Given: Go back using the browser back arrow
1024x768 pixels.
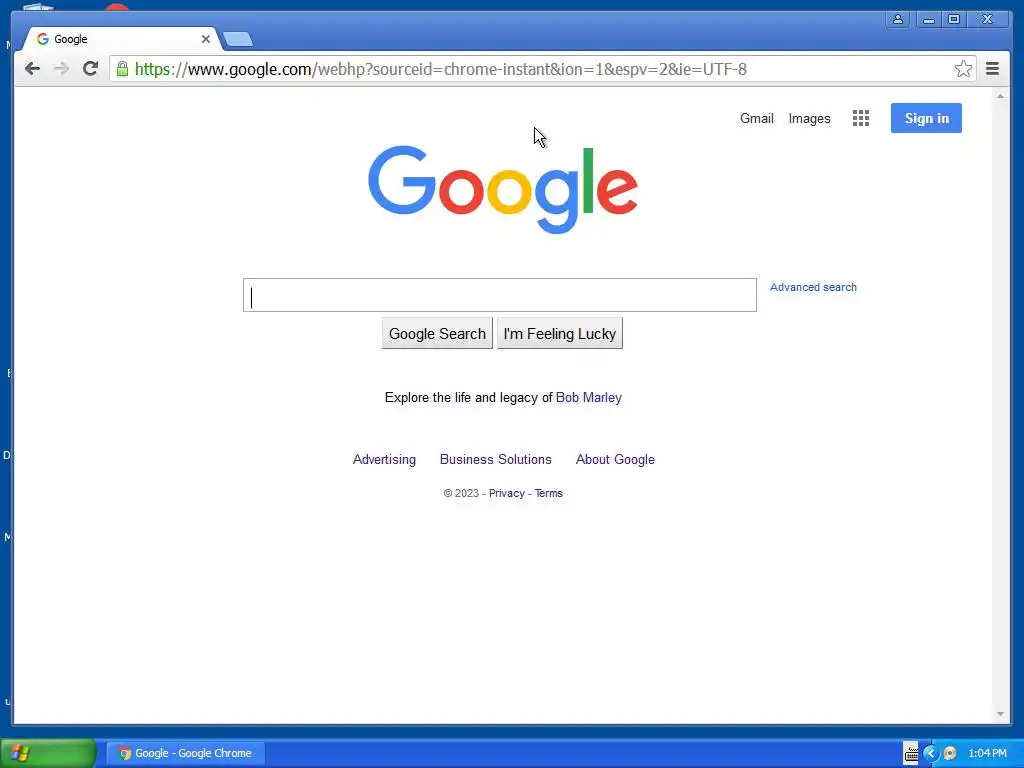Looking at the screenshot, I should tap(32, 69).
